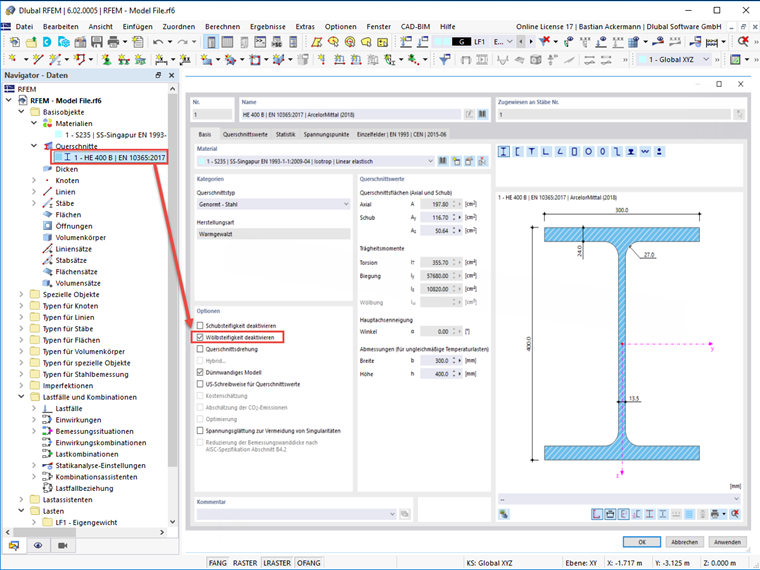Screen dimensions: 760x570
Task: Click the black color swatch beside LF1
Action: (x=461, y=42)
